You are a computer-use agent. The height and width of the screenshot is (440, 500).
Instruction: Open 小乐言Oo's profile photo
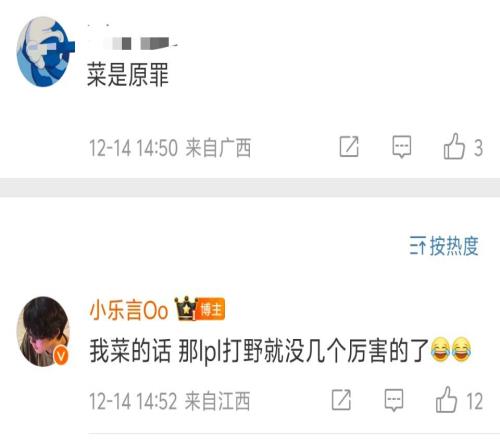tap(43, 331)
